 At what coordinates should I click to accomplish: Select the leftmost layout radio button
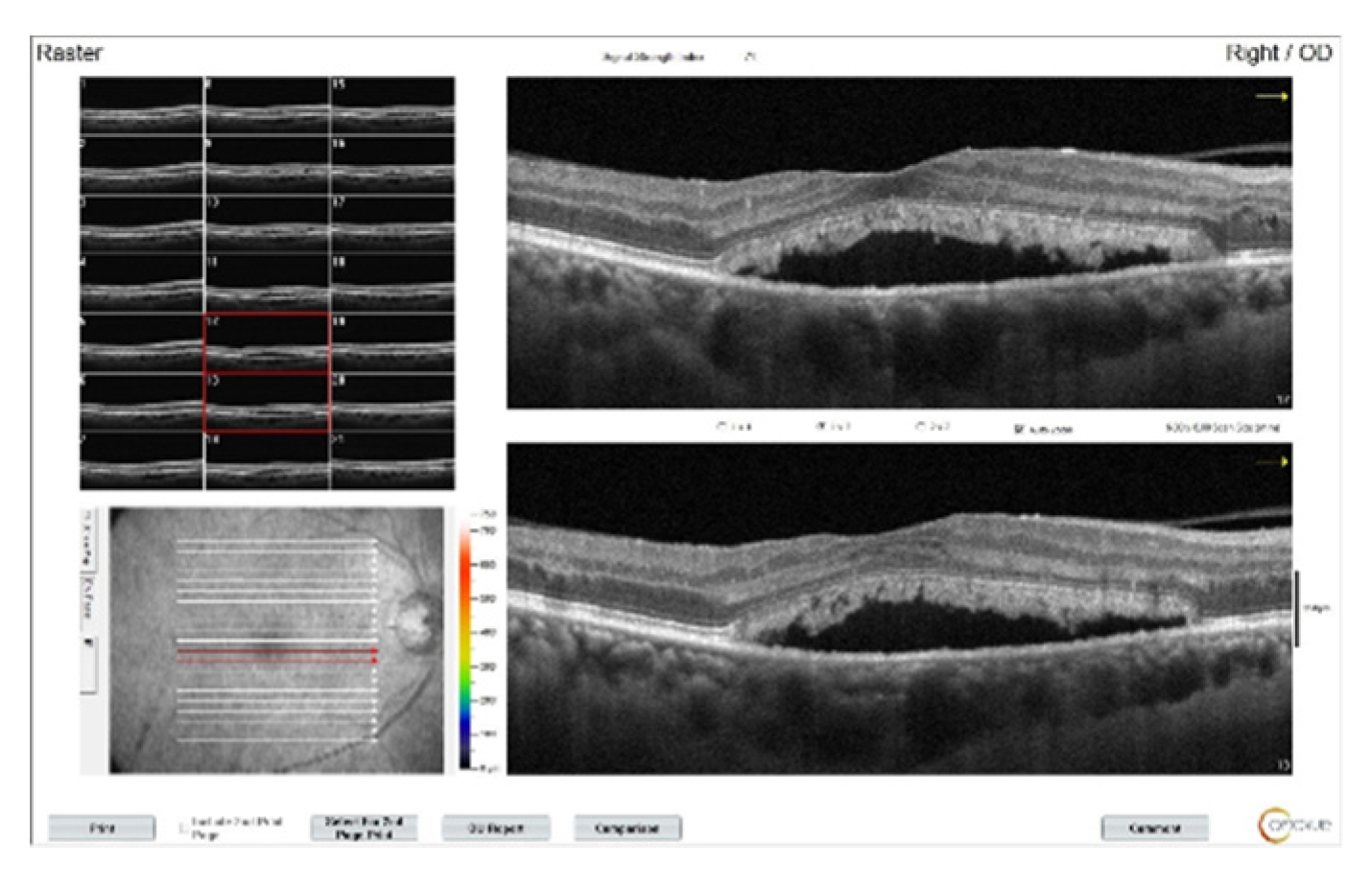click(x=721, y=427)
